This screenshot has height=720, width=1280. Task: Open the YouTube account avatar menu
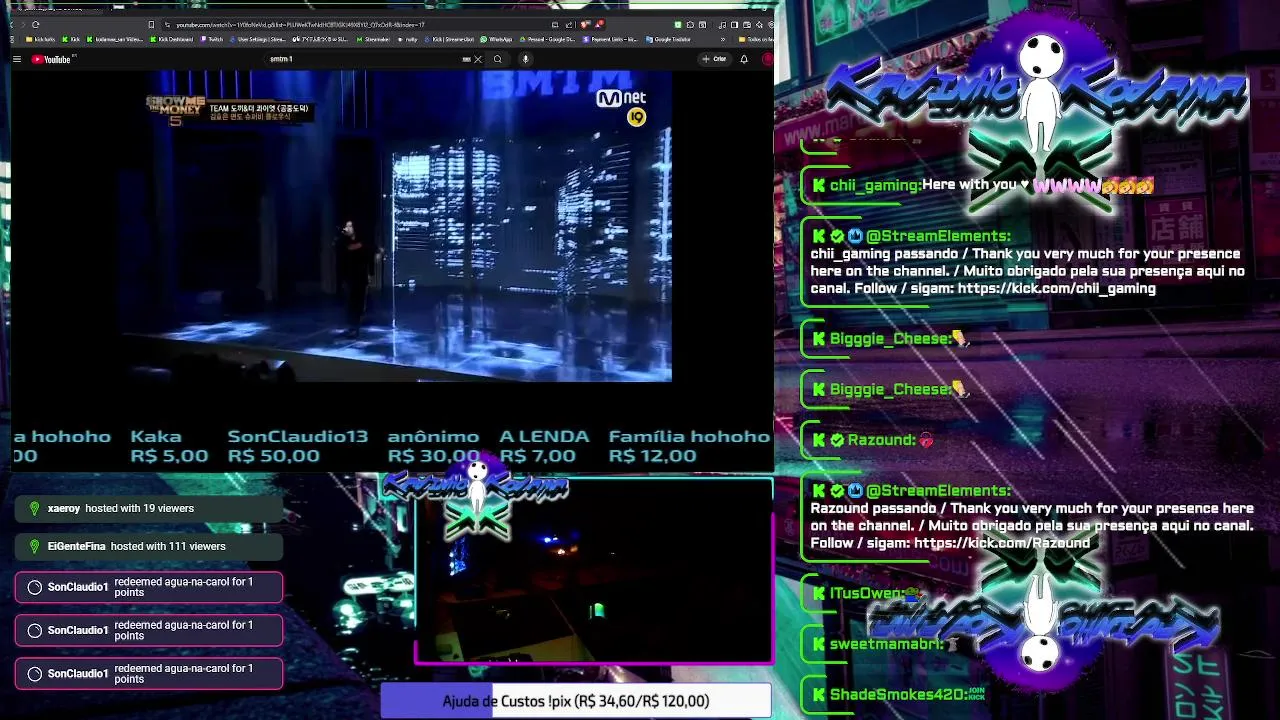767,59
